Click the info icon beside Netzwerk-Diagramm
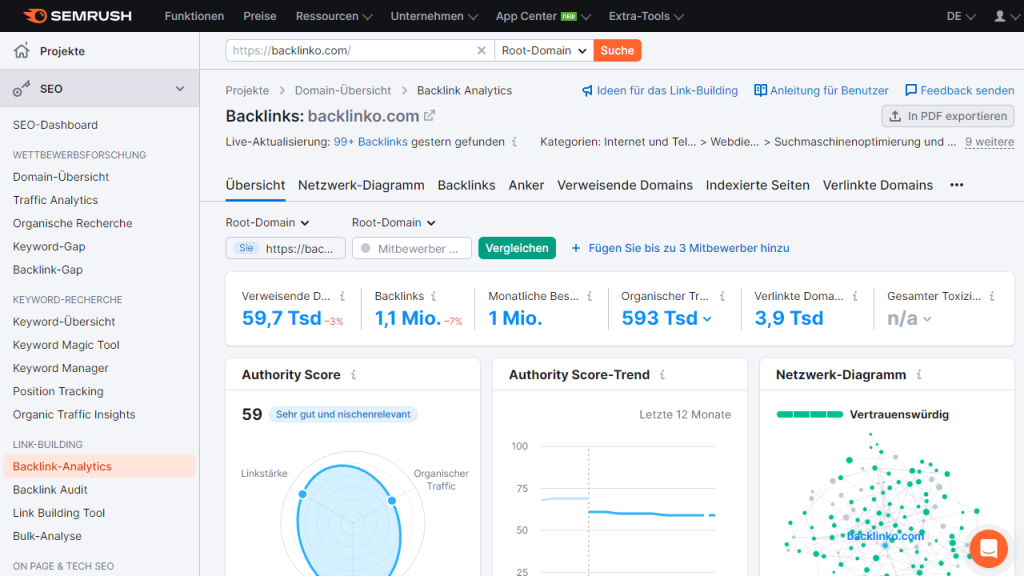 [919, 375]
